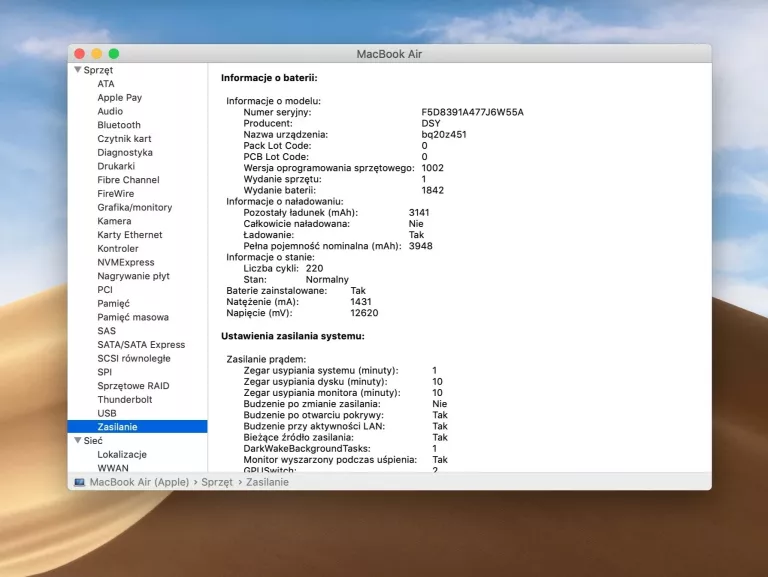This screenshot has width=768, height=577.
Task: Click the Ustawienia zasilania systemu heading
Action: [293, 336]
